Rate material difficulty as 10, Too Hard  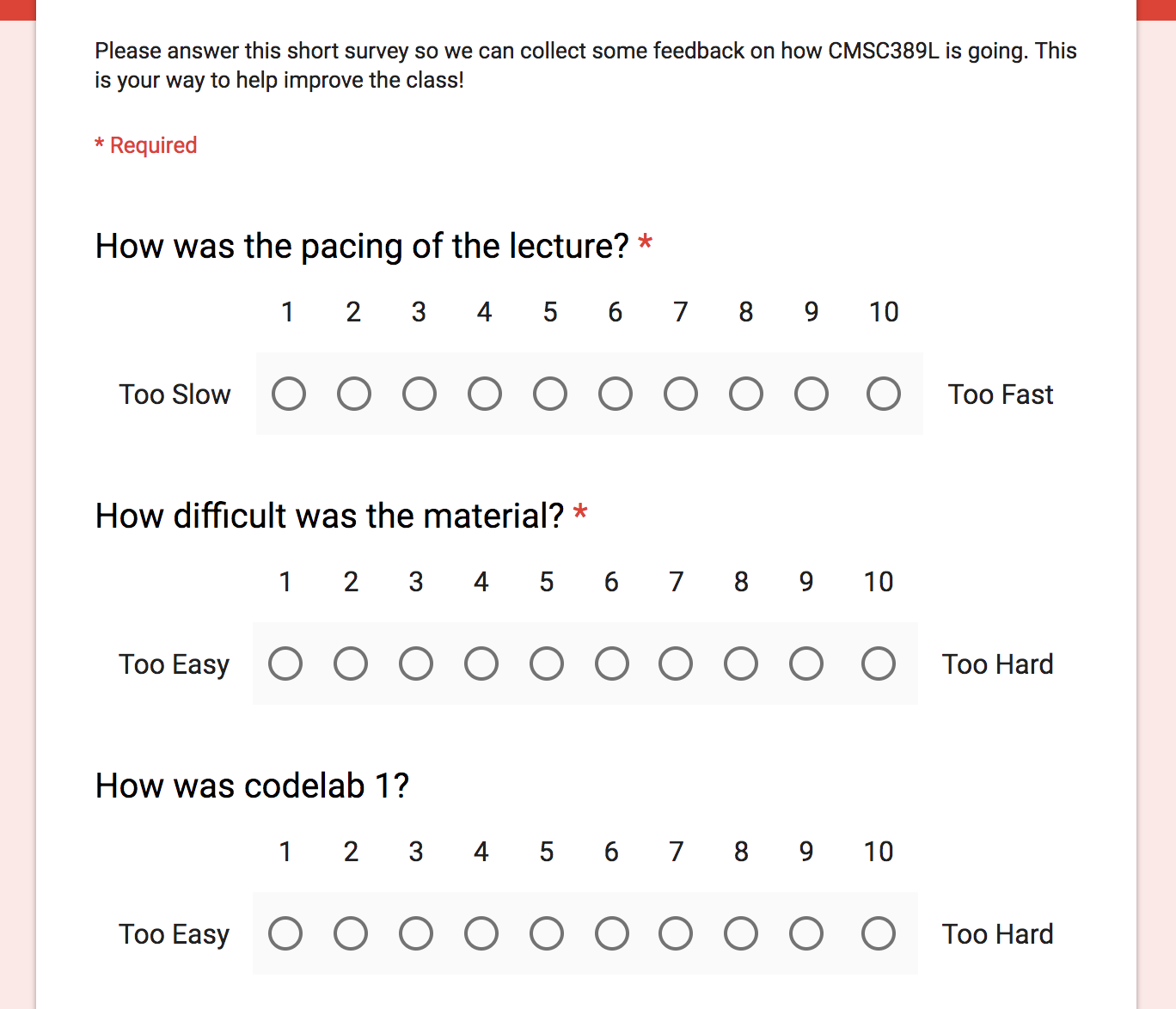(879, 664)
